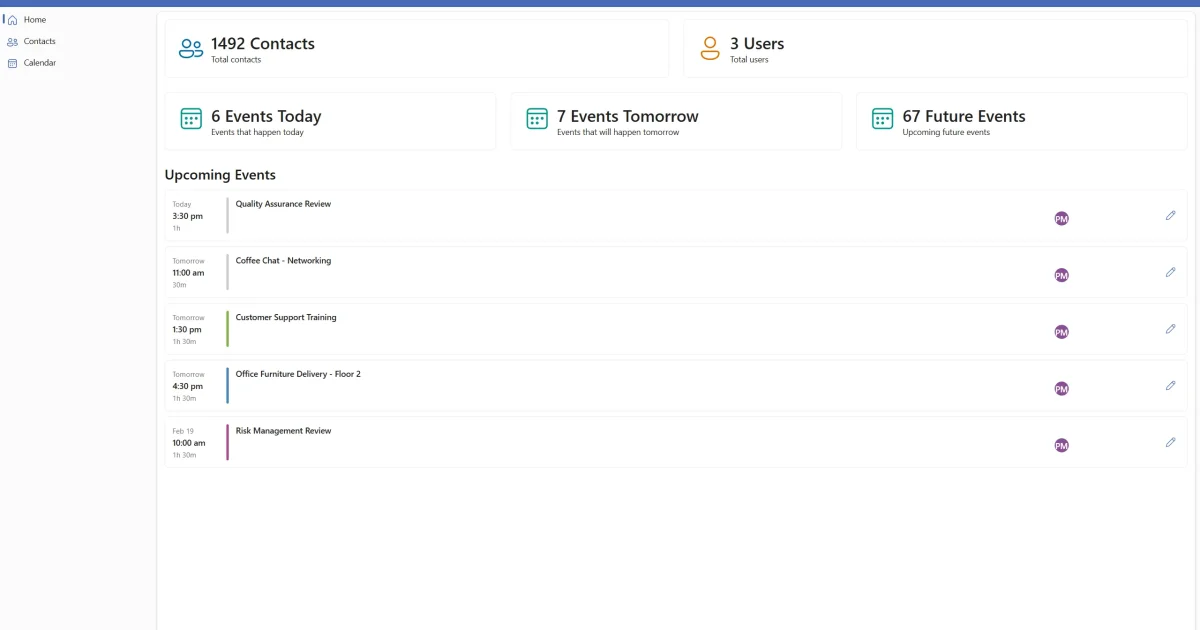Click the Upcoming Events heading

point(220,175)
